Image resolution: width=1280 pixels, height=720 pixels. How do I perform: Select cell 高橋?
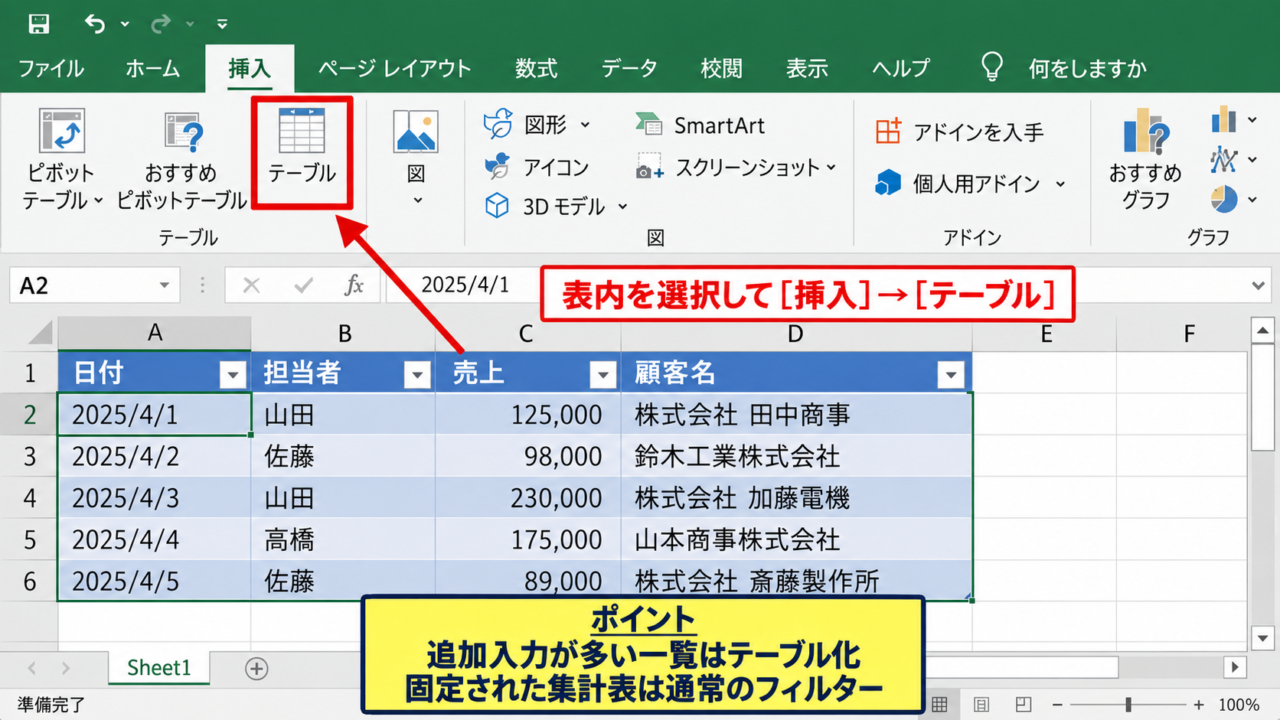343,539
